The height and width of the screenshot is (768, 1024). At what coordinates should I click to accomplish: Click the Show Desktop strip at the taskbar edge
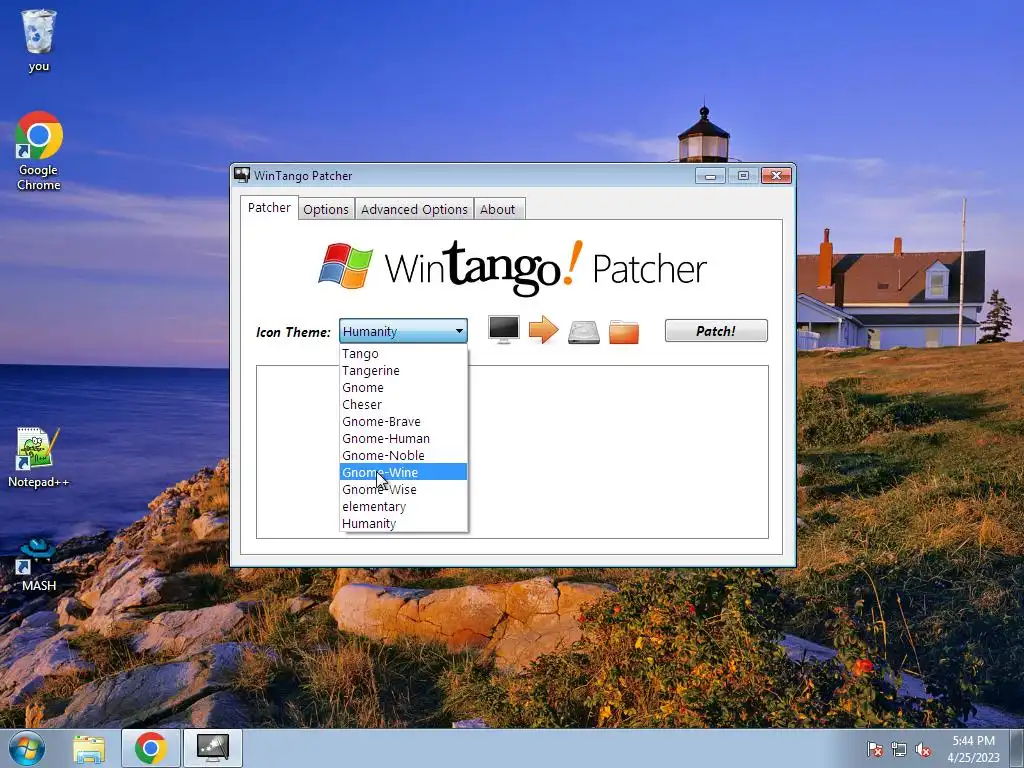1016,748
